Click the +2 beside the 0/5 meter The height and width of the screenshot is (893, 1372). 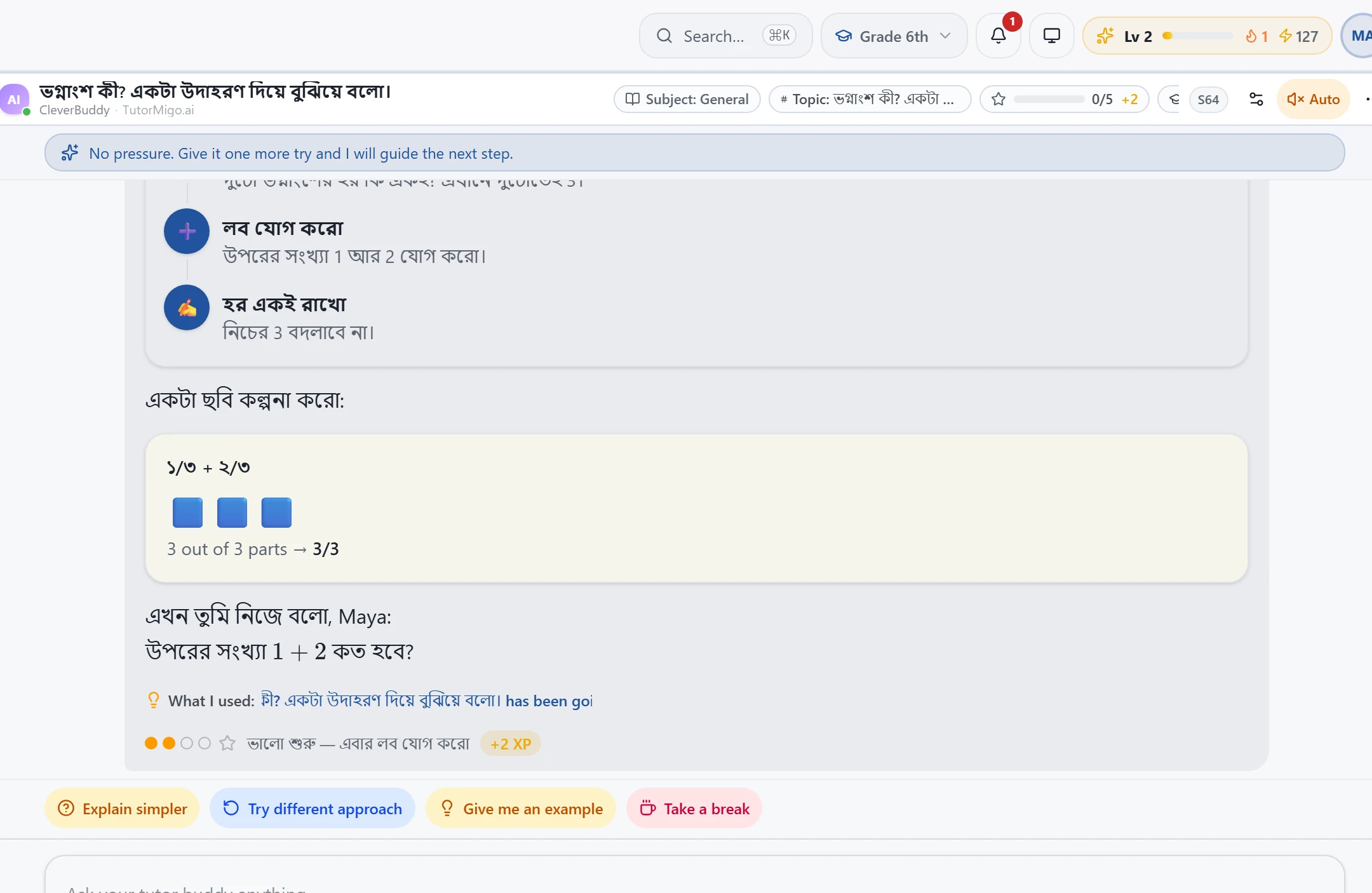point(1129,99)
